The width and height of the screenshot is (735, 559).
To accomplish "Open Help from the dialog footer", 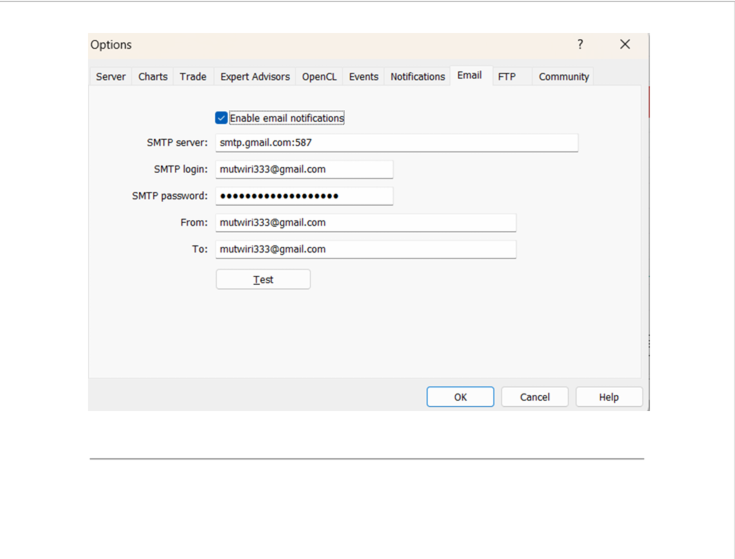I will (x=609, y=397).
